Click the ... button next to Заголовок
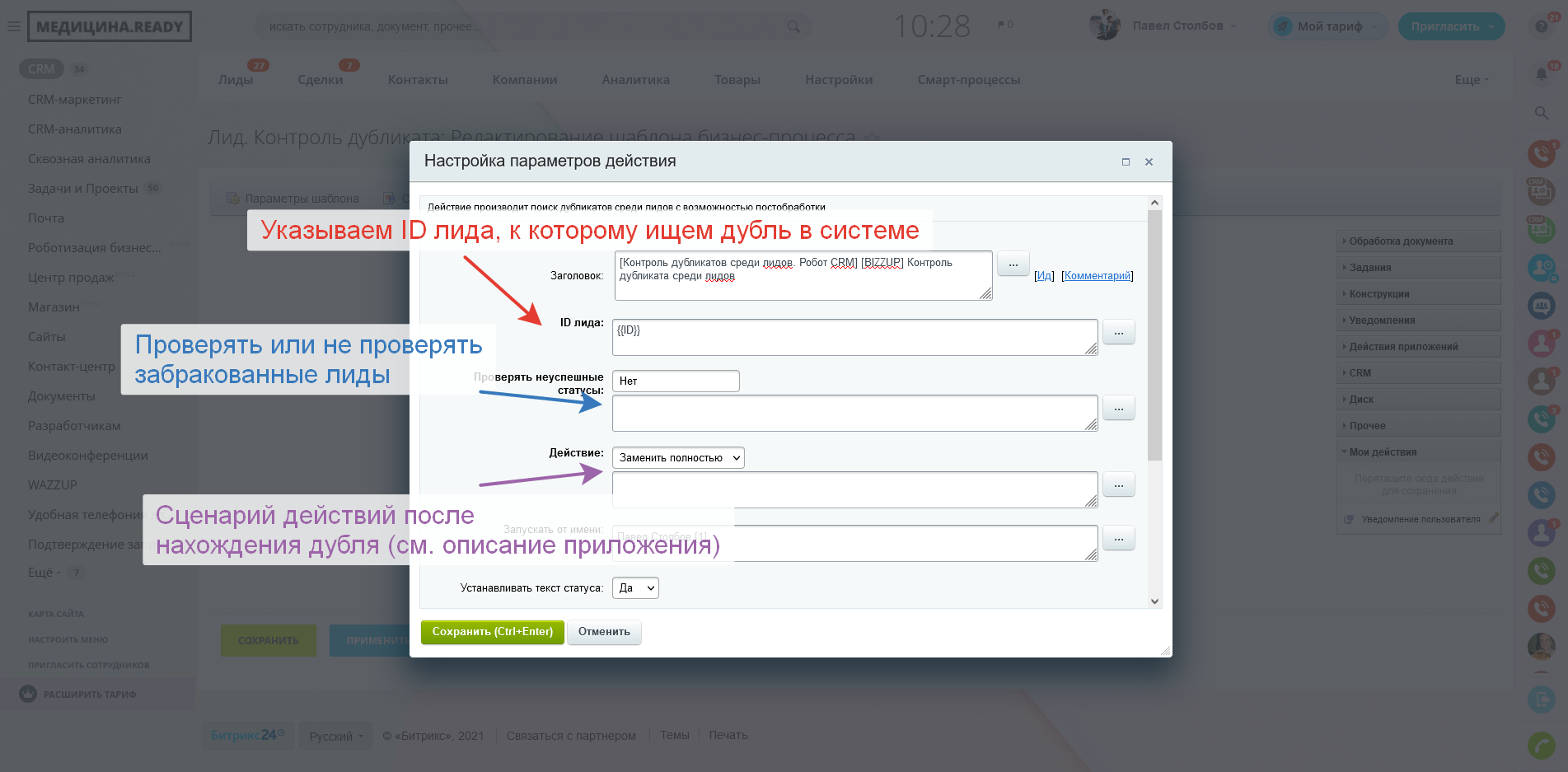This screenshot has height=772, width=1568. 1013,264
